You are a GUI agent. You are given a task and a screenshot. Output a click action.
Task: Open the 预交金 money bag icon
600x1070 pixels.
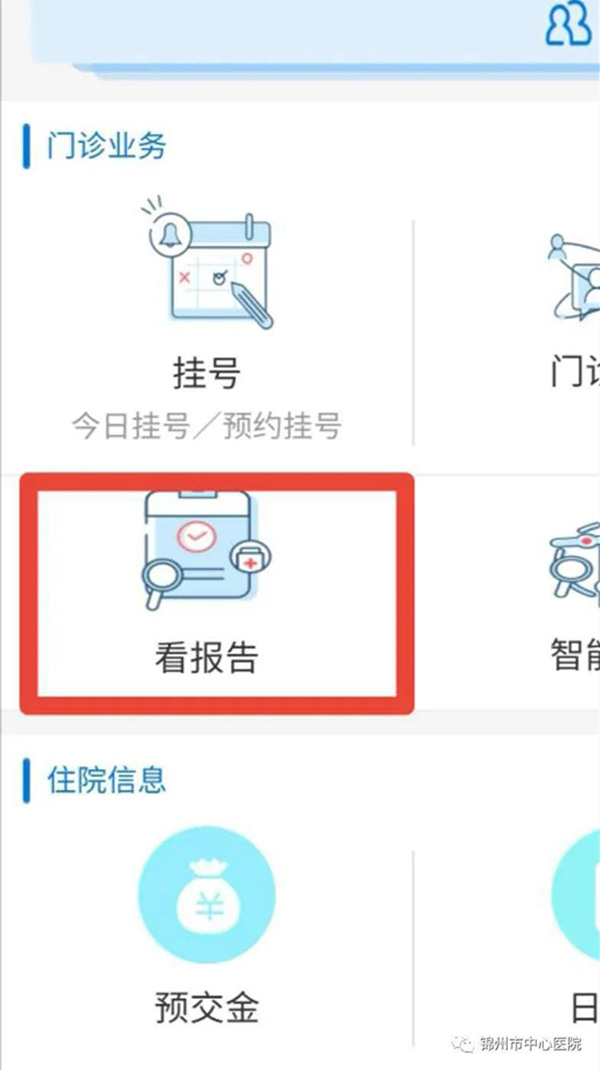(207, 895)
